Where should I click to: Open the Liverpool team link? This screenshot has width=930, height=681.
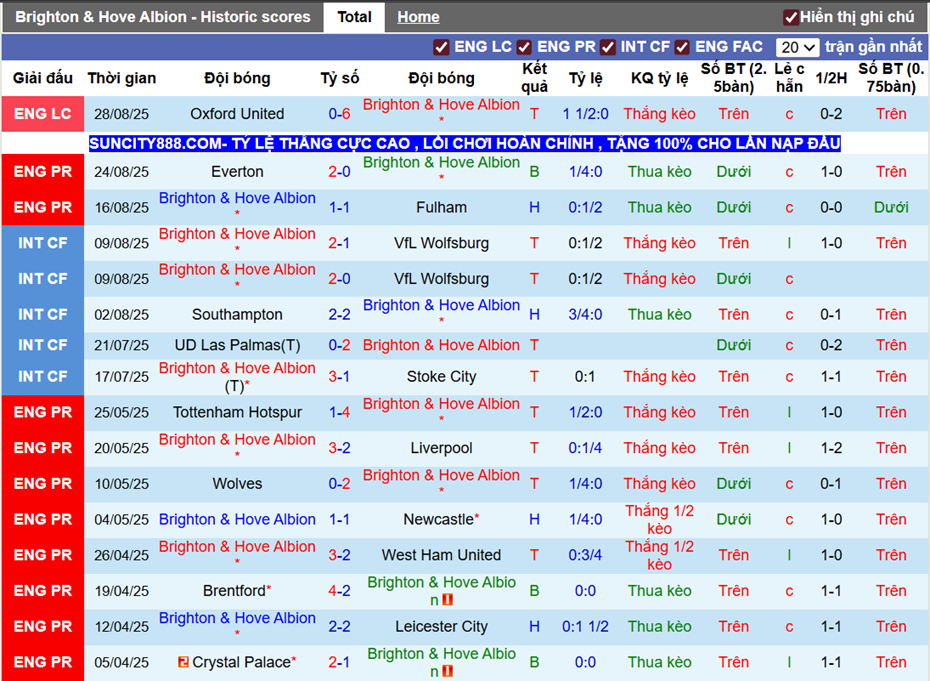pyautogui.click(x=441, y=448)
